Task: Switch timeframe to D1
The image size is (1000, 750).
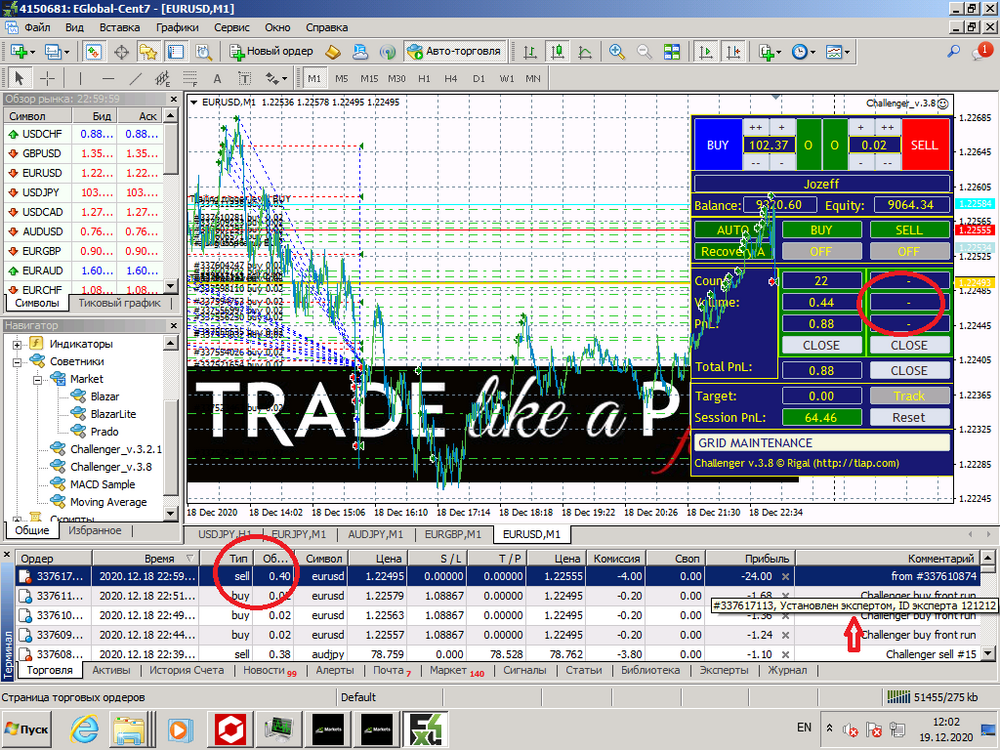Action: pos(479,78)
